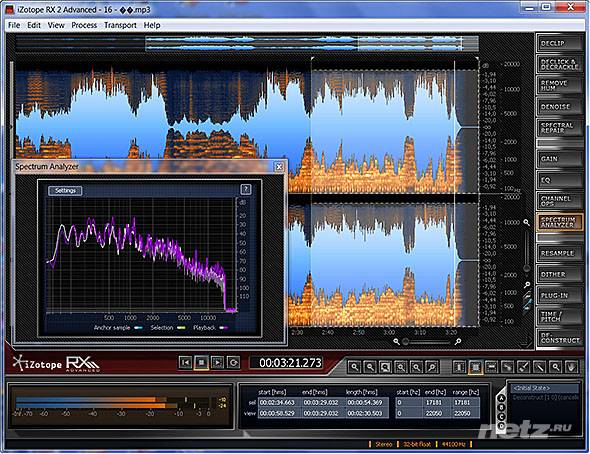
Task: Click the 3:00 timeline ruler mark
Action: [x=389, y=333]
